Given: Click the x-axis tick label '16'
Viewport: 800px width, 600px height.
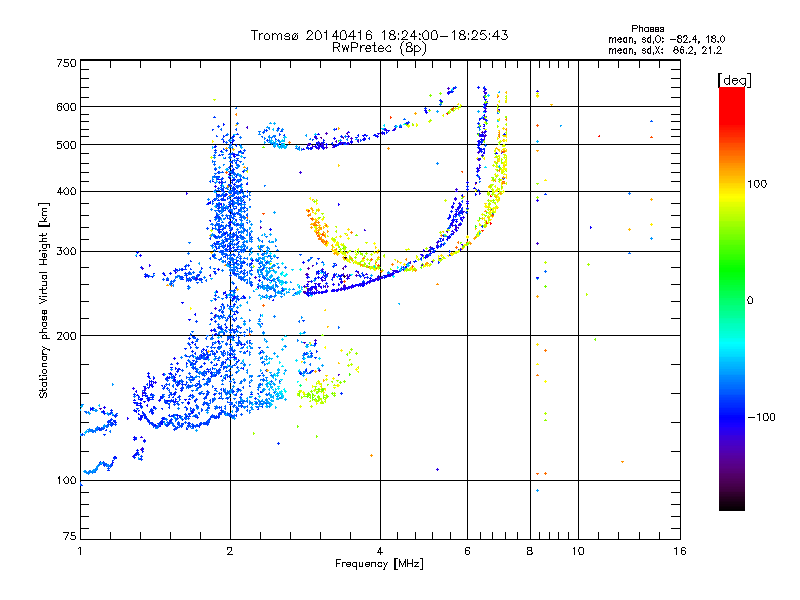Looking at the screenshot, I should (x=680, y=551).
